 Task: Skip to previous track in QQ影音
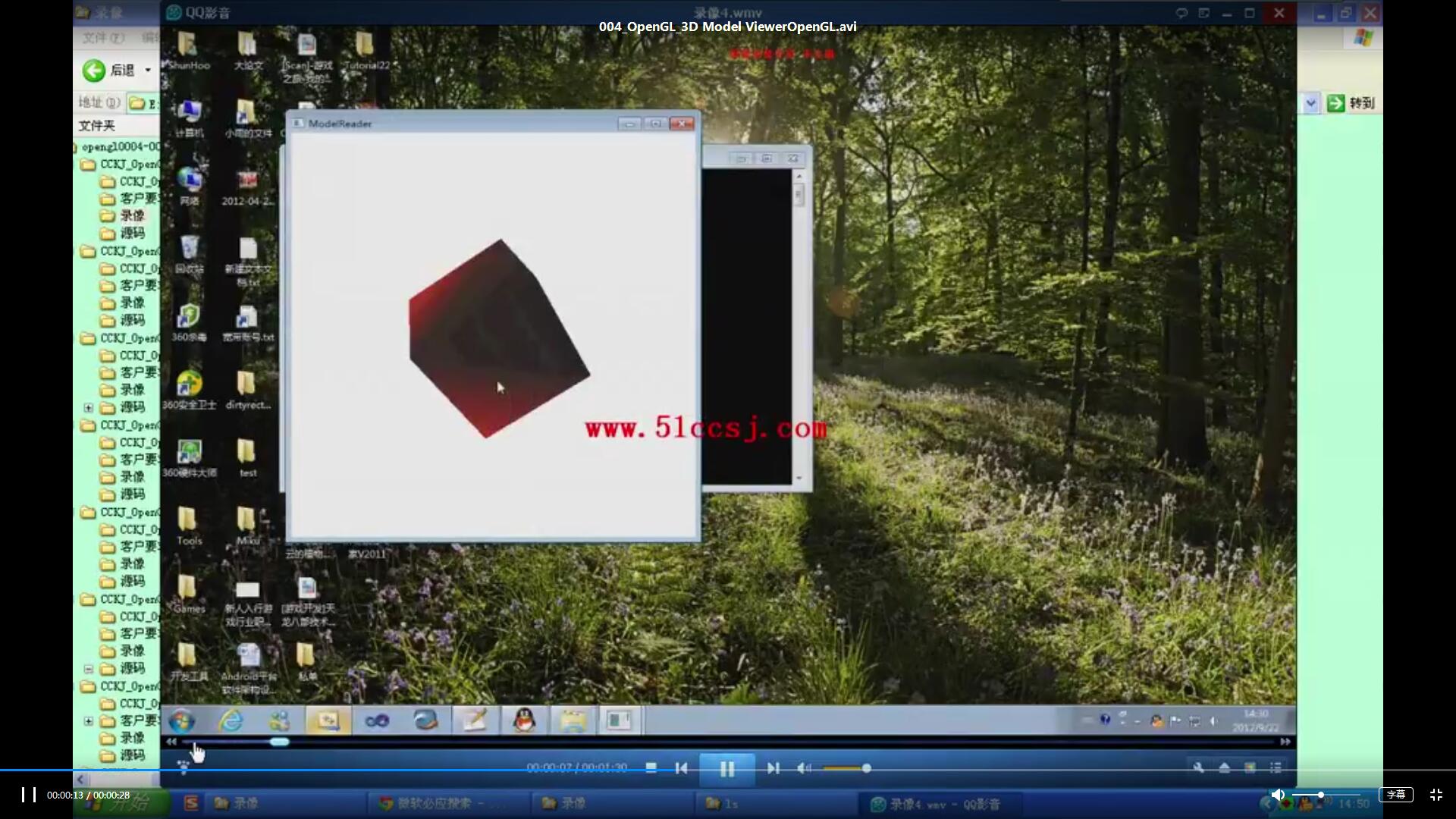(x=681, y=768)
